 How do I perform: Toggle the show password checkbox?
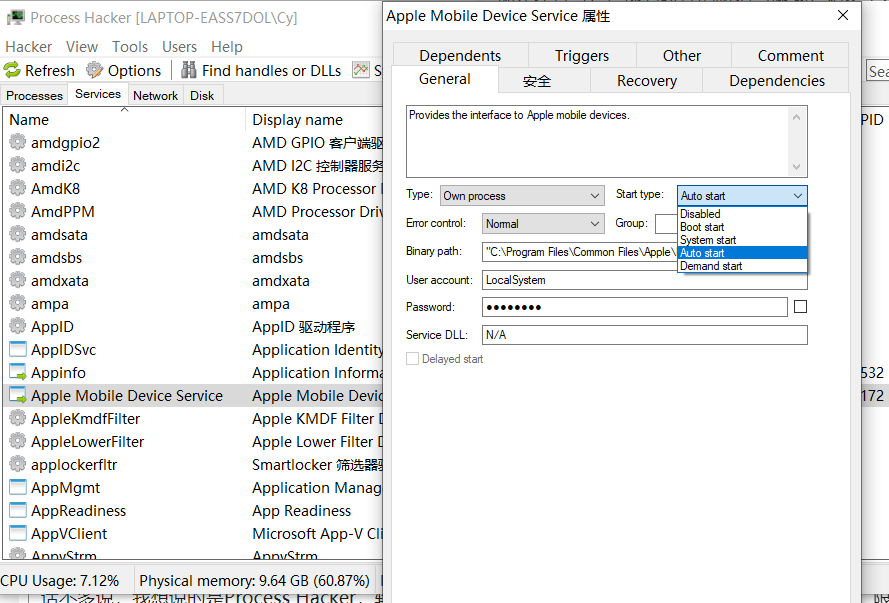click(800, 307)
